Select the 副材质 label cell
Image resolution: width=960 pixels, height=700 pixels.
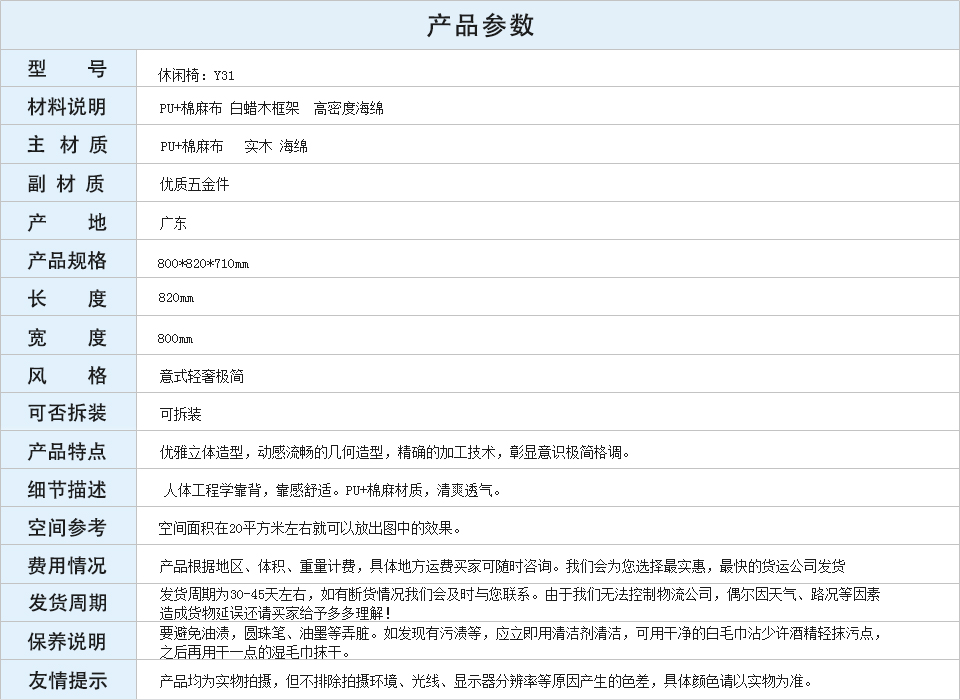(67, 183)
